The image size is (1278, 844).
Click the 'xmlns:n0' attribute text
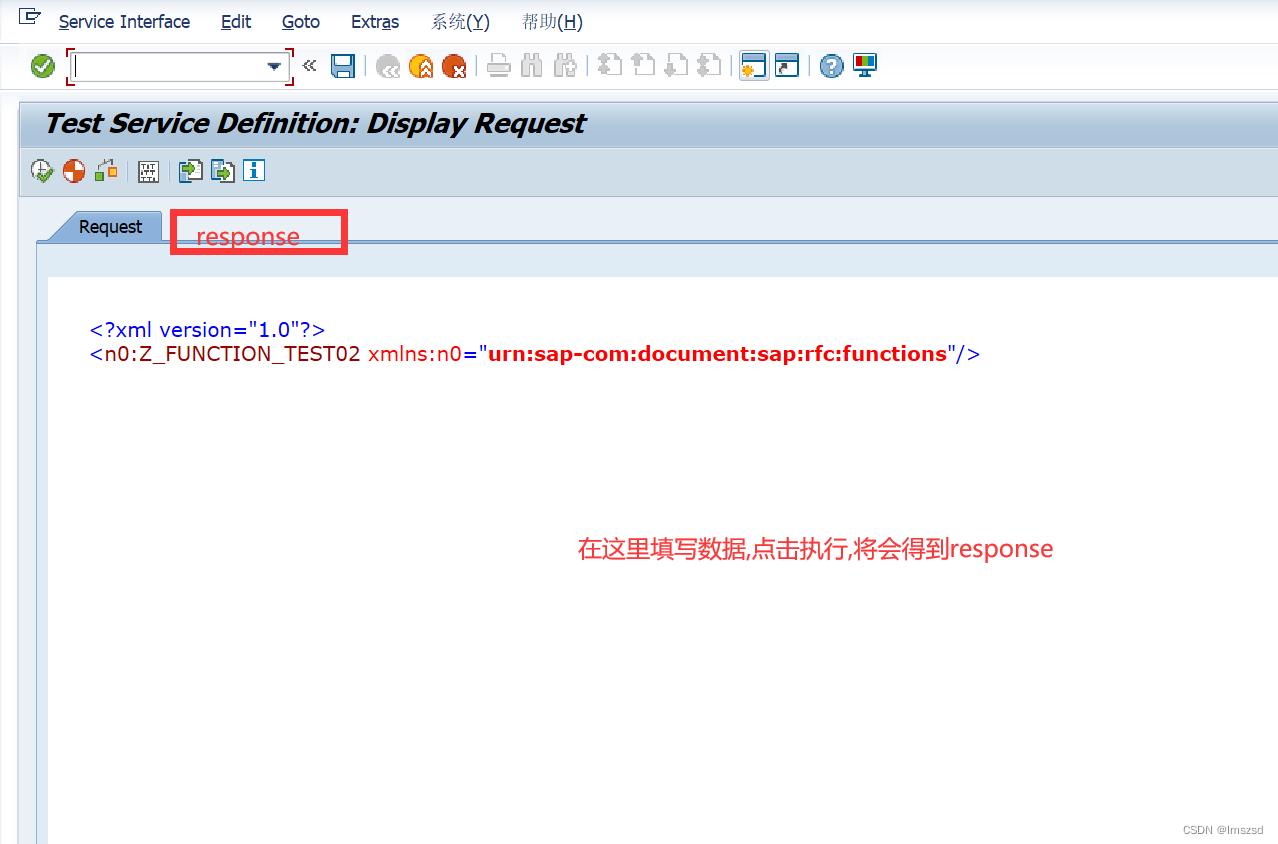pos(415,354)
